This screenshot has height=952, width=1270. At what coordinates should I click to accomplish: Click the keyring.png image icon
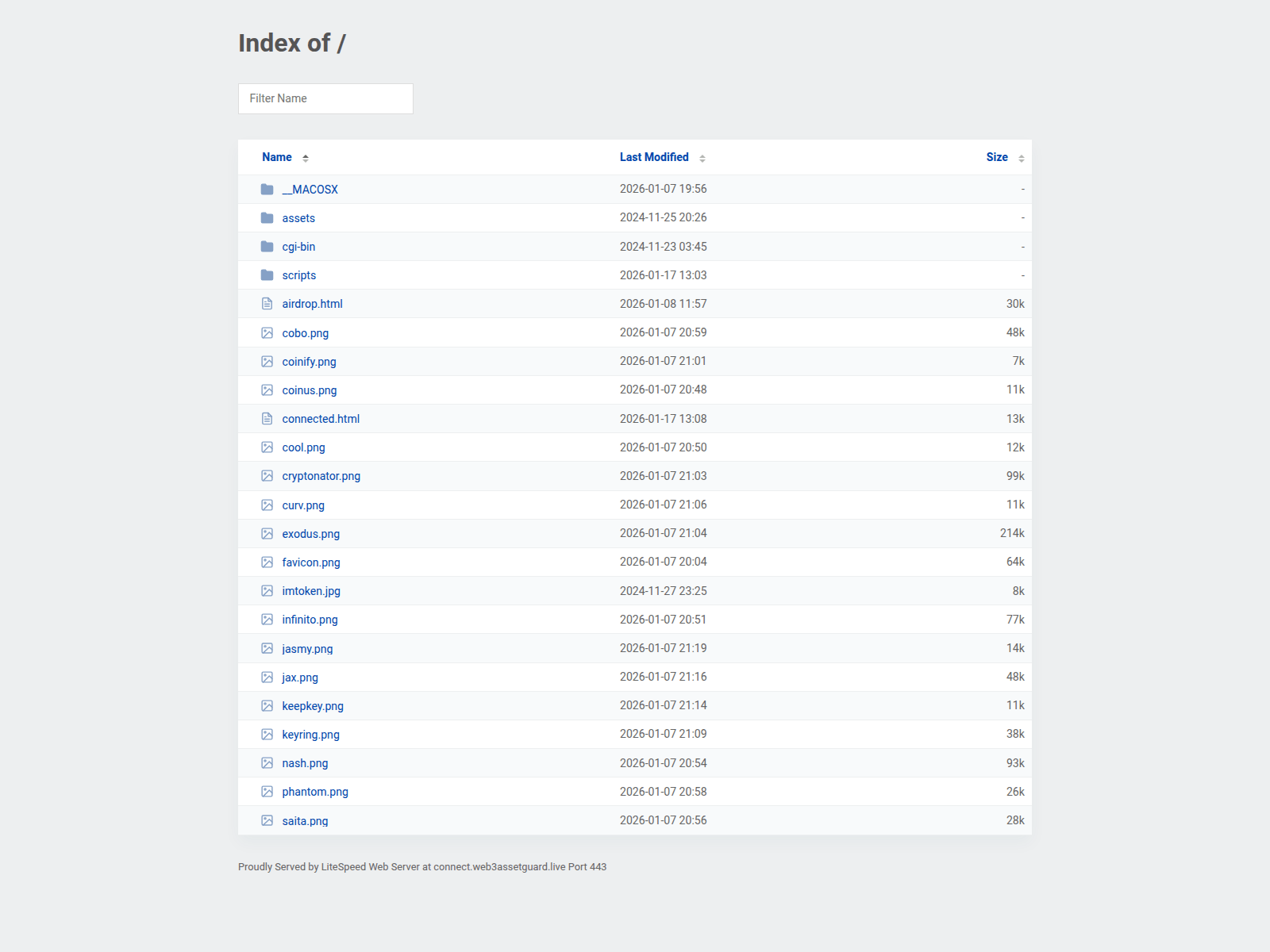coord(267,735)
